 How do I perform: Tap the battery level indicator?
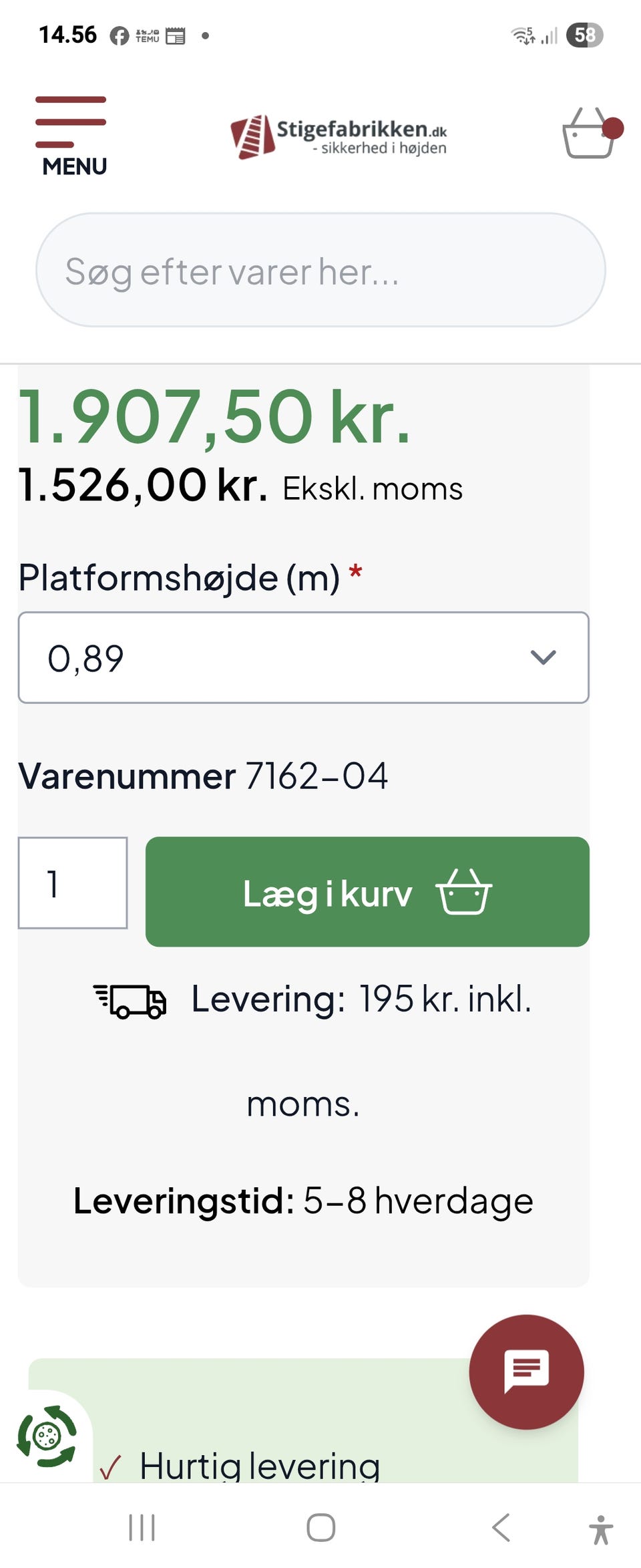584,35
